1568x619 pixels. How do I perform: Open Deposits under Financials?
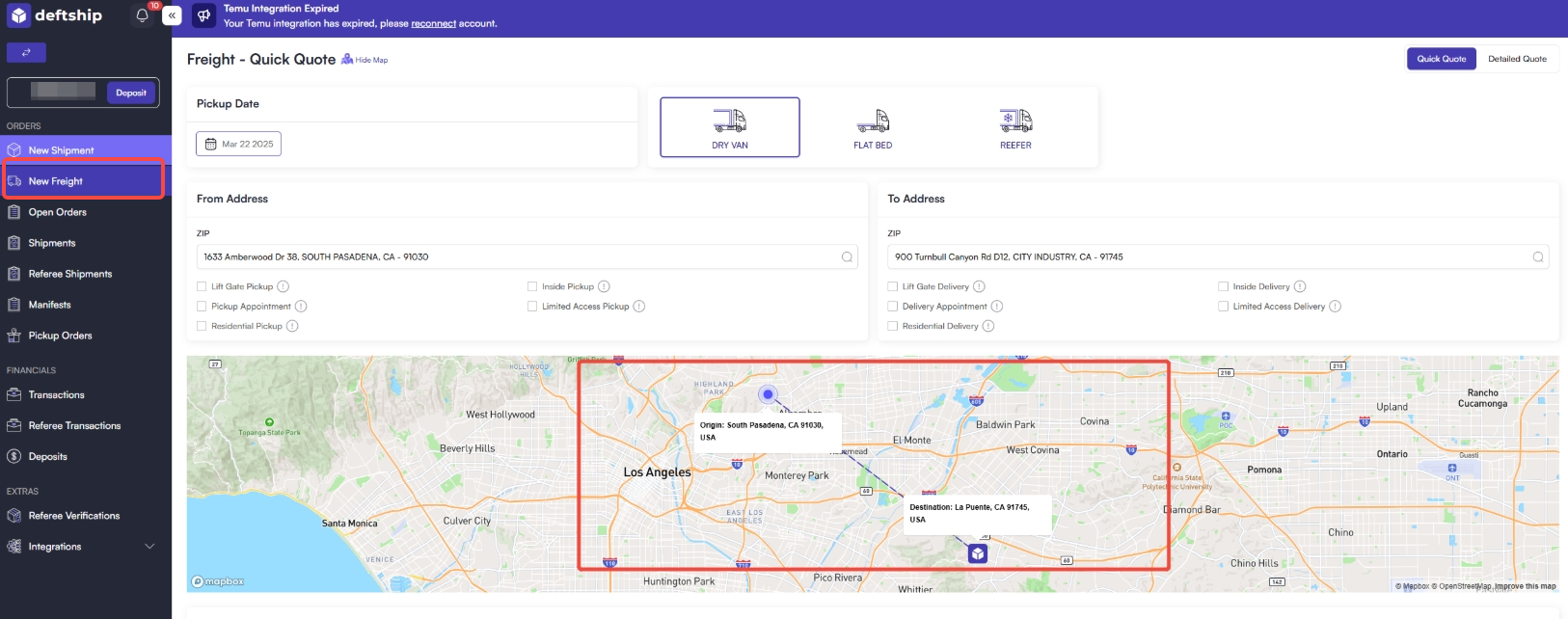[x=86, y=457]
